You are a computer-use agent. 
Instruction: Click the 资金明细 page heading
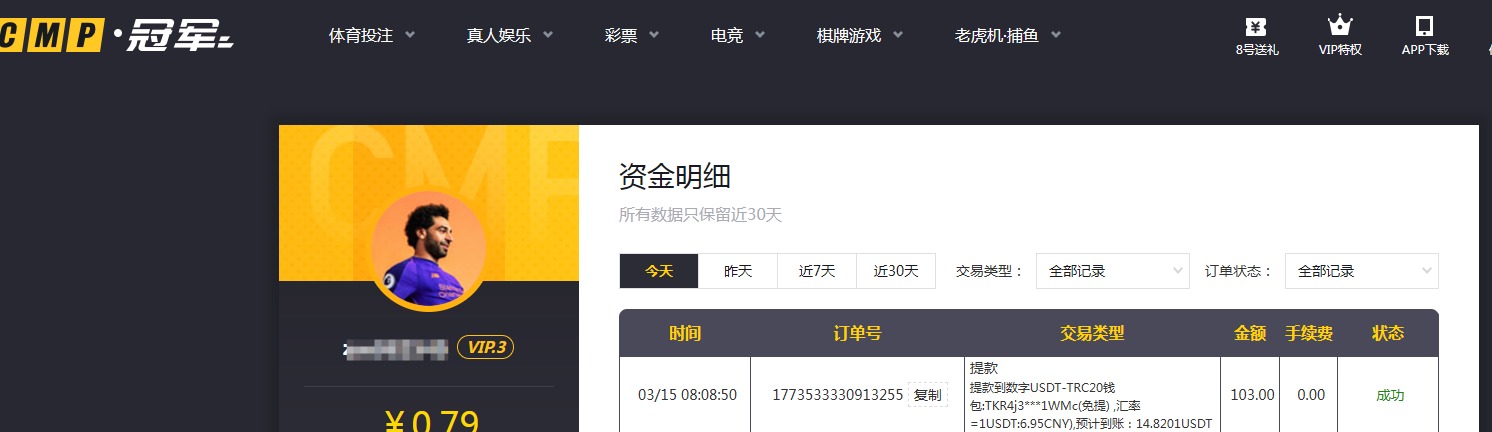point(675,177)
